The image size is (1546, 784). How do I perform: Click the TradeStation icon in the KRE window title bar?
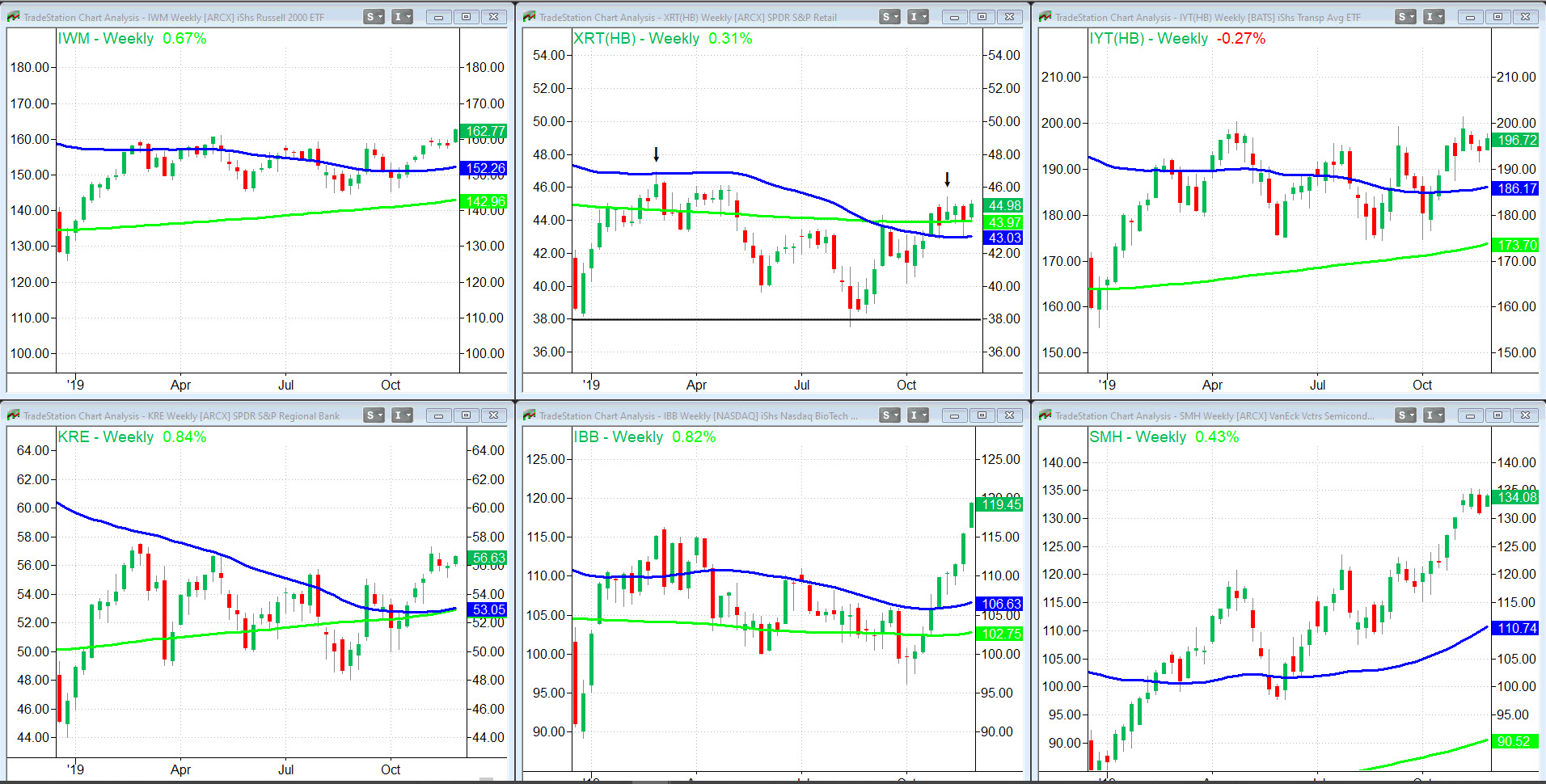coord(14,415)
